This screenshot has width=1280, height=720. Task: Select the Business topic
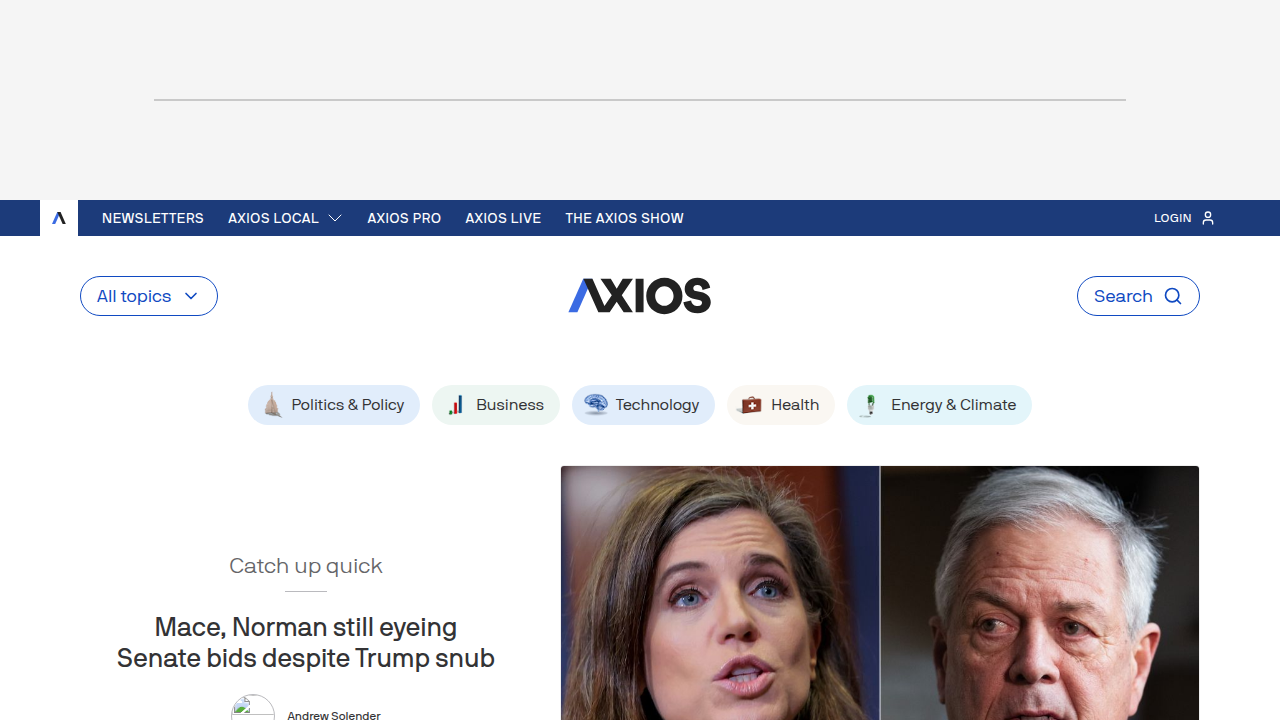[496, 405]
